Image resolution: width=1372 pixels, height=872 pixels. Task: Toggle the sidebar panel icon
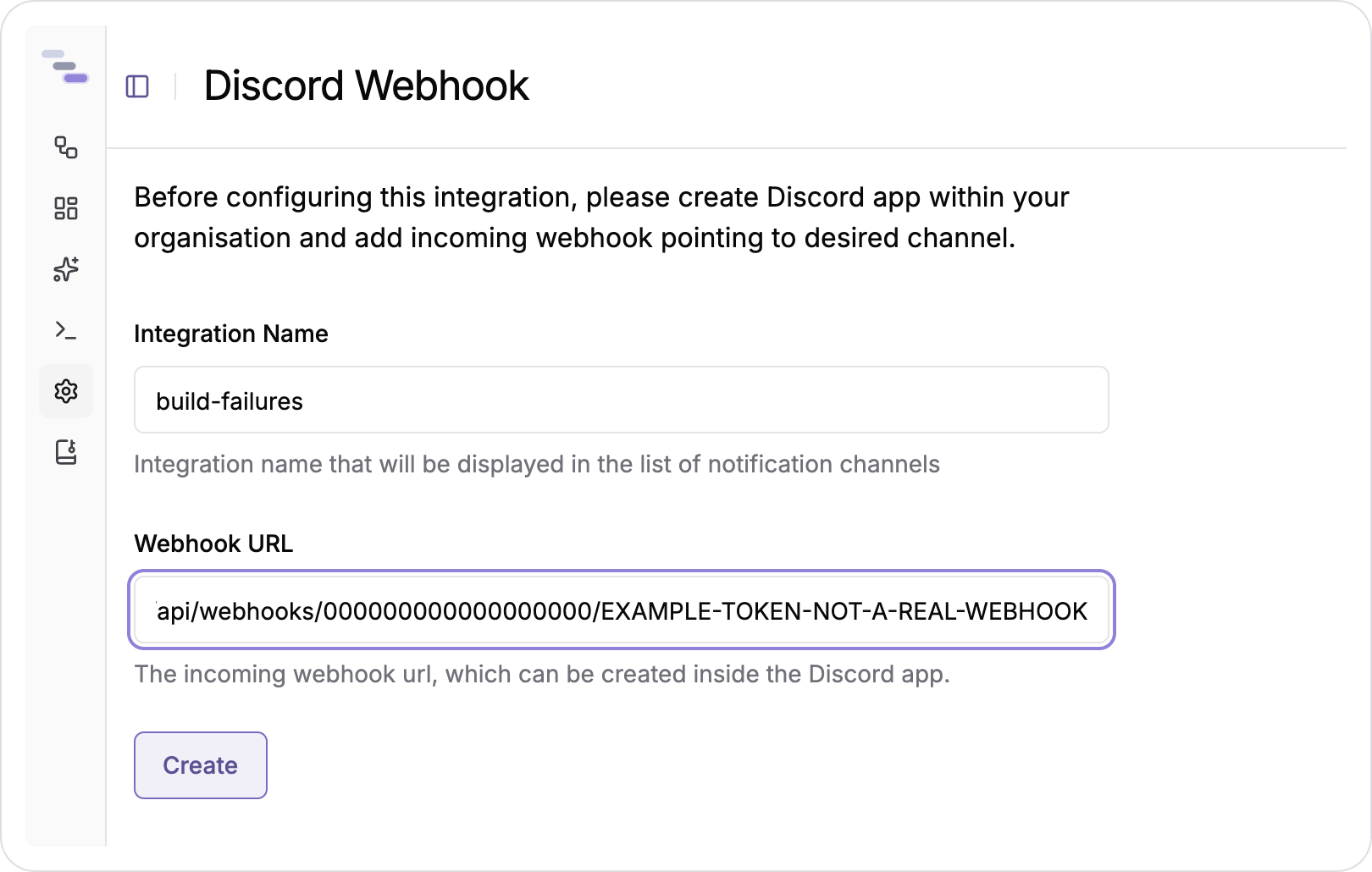coord(137,86)
